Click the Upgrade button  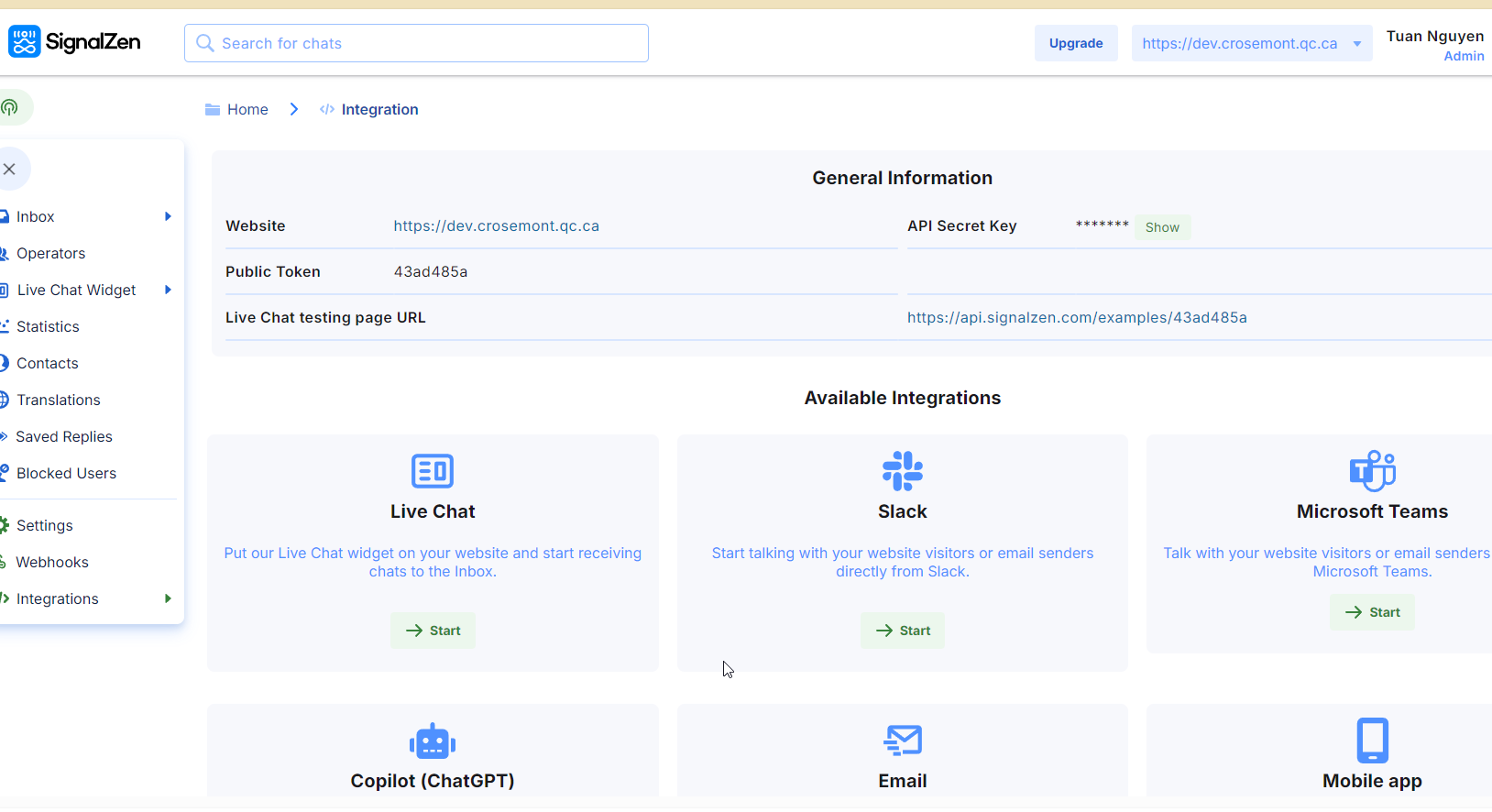click(1076, 43)
